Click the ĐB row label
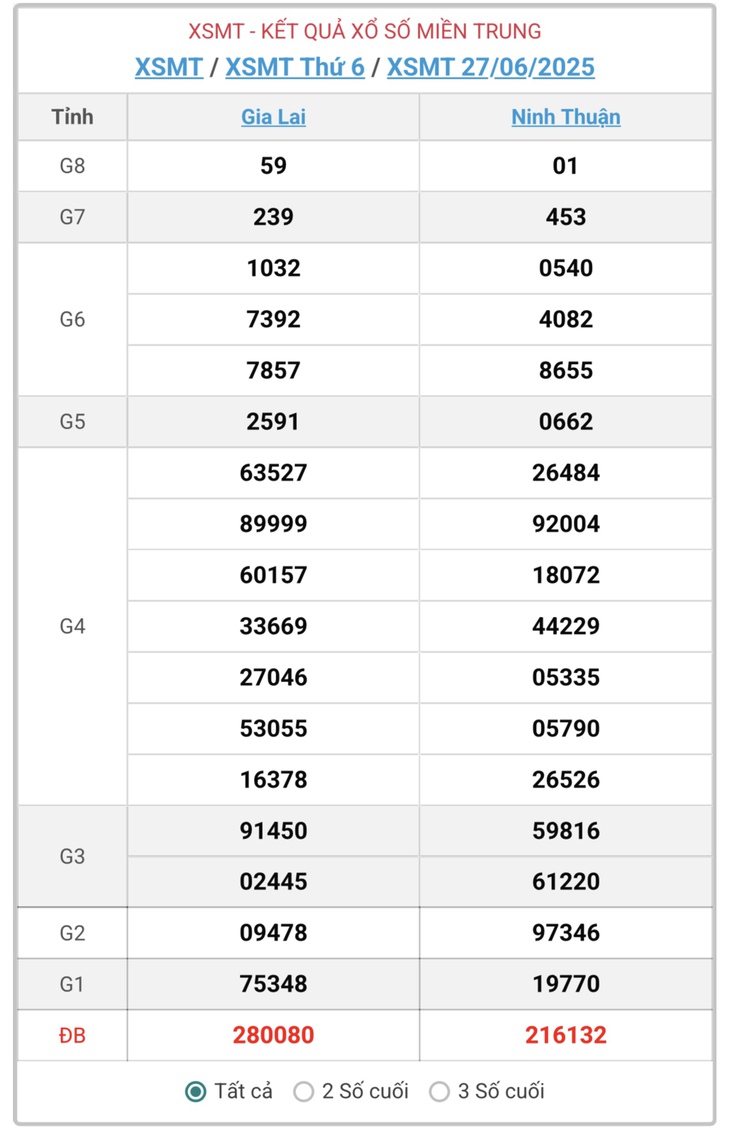730x1129 pixels. [72, 1035]
